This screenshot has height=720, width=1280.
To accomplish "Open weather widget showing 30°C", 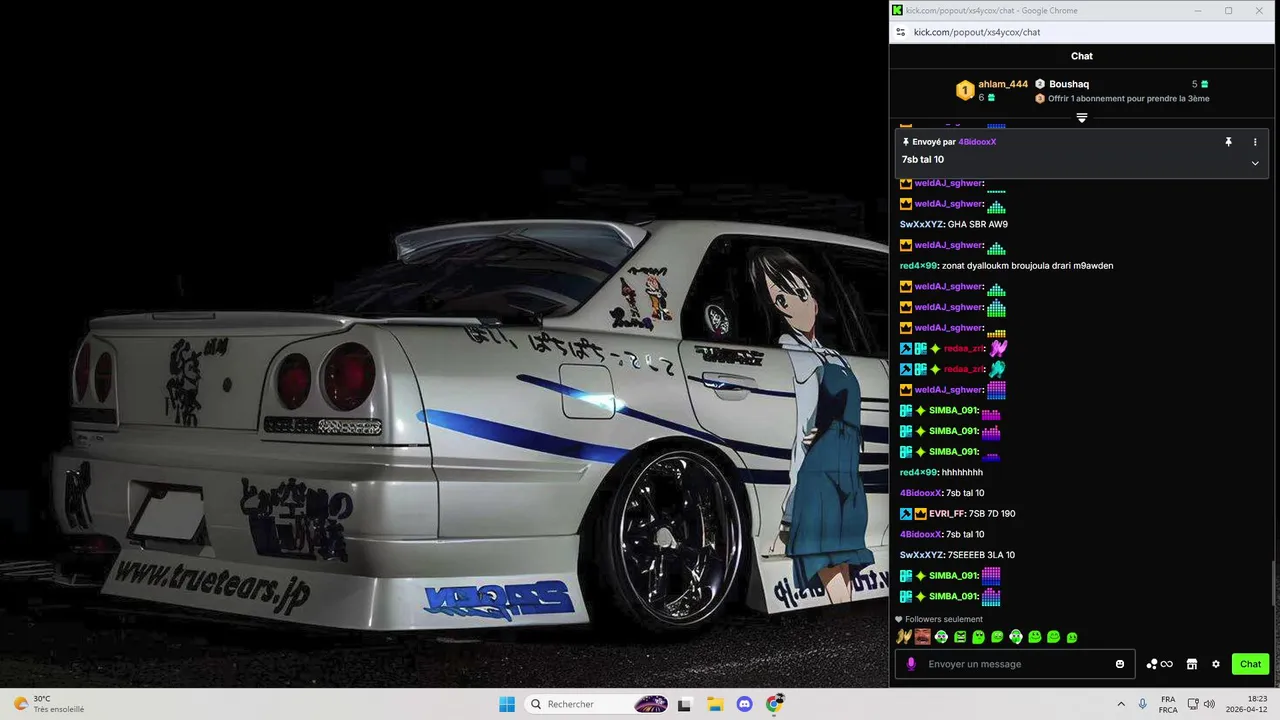I will pos(48,704).
